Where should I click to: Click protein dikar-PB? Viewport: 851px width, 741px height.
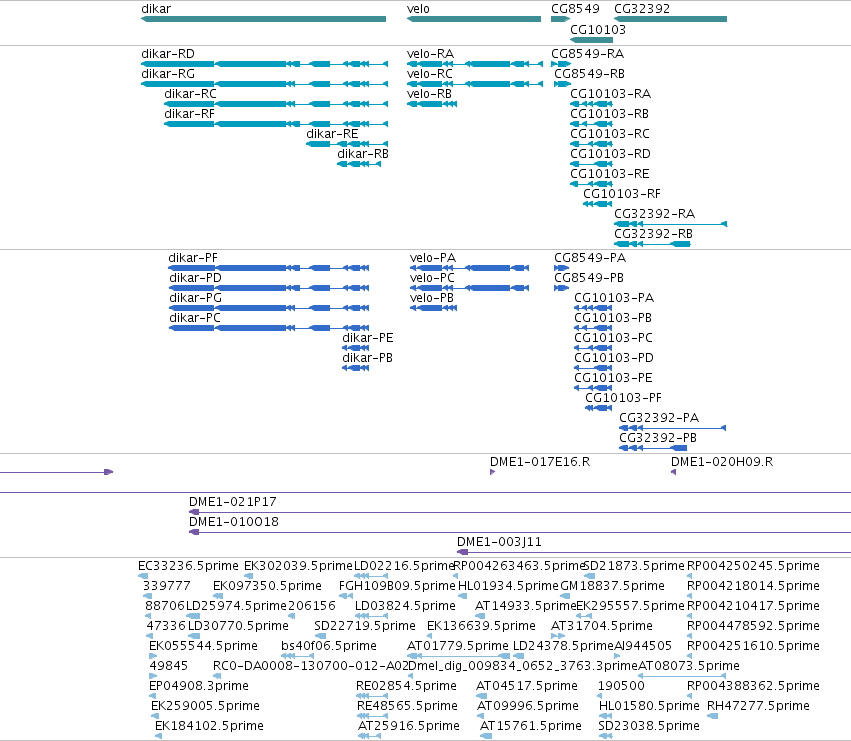[355, 368]
